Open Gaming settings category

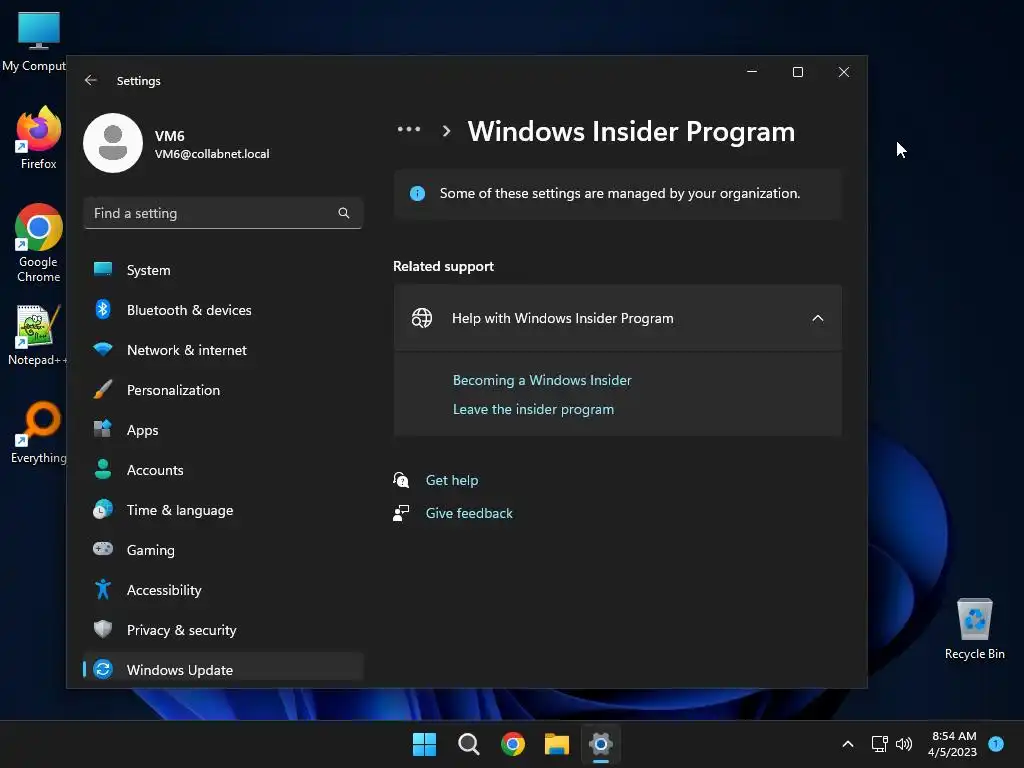[223, 550]
